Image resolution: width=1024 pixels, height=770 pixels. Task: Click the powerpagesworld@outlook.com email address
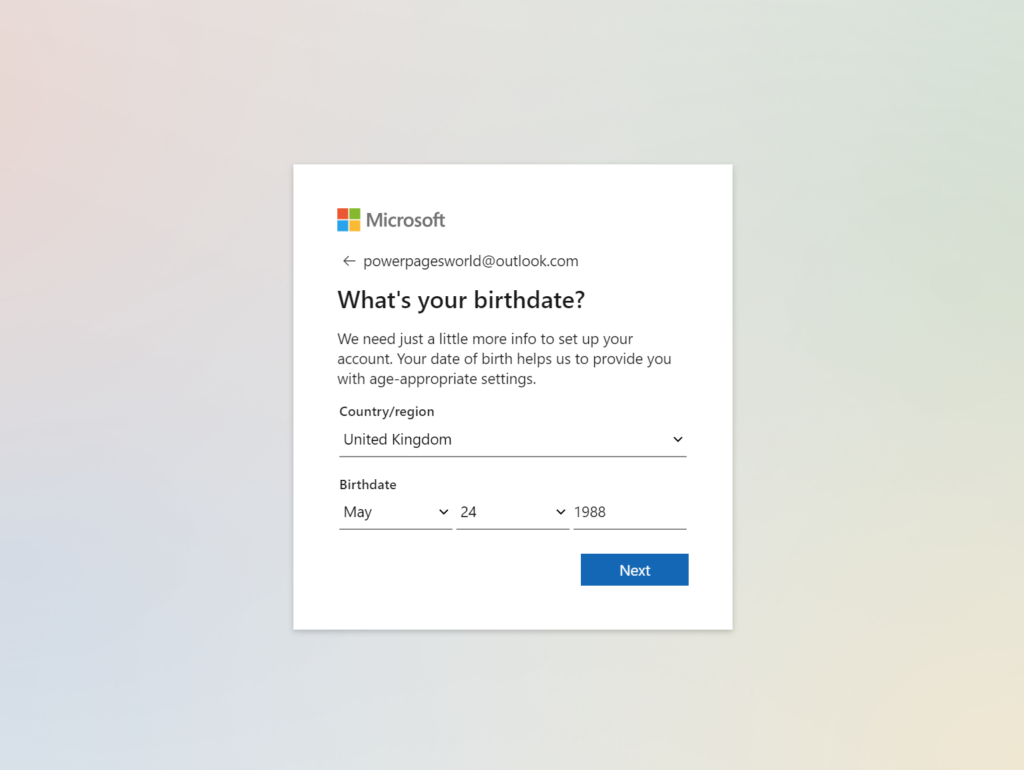pyautogui.click(x=471, y=261)
